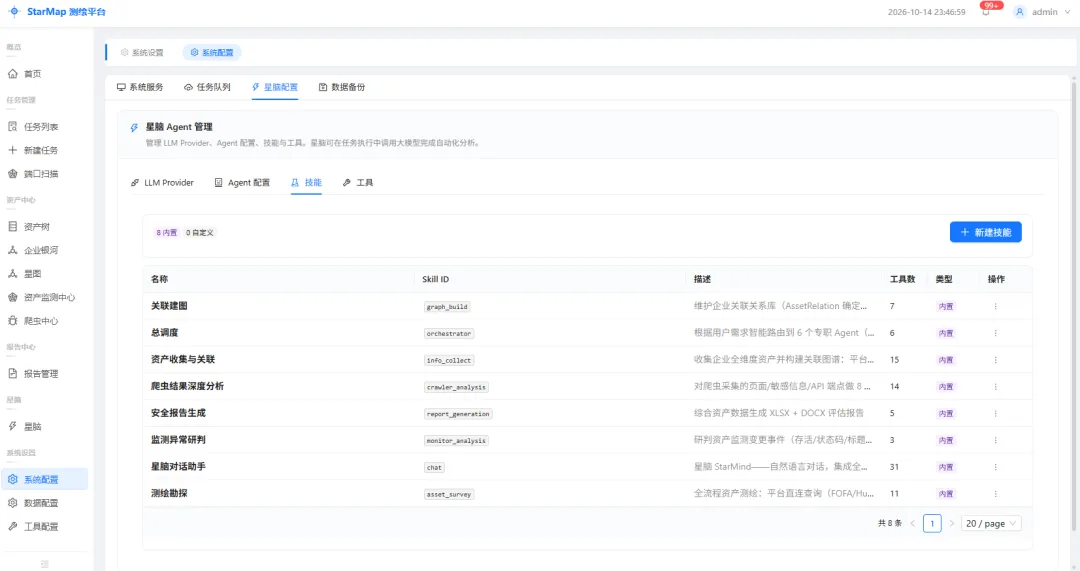The image size is (1080, 571).
Task: Switch to the 数据备份 tab
Action: coord(342,87)
